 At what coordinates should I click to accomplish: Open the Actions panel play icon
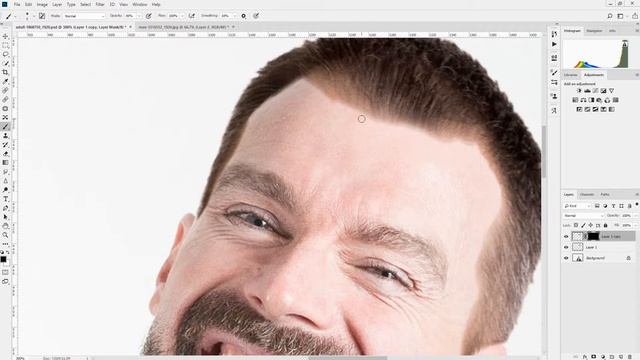pos(554,44)
